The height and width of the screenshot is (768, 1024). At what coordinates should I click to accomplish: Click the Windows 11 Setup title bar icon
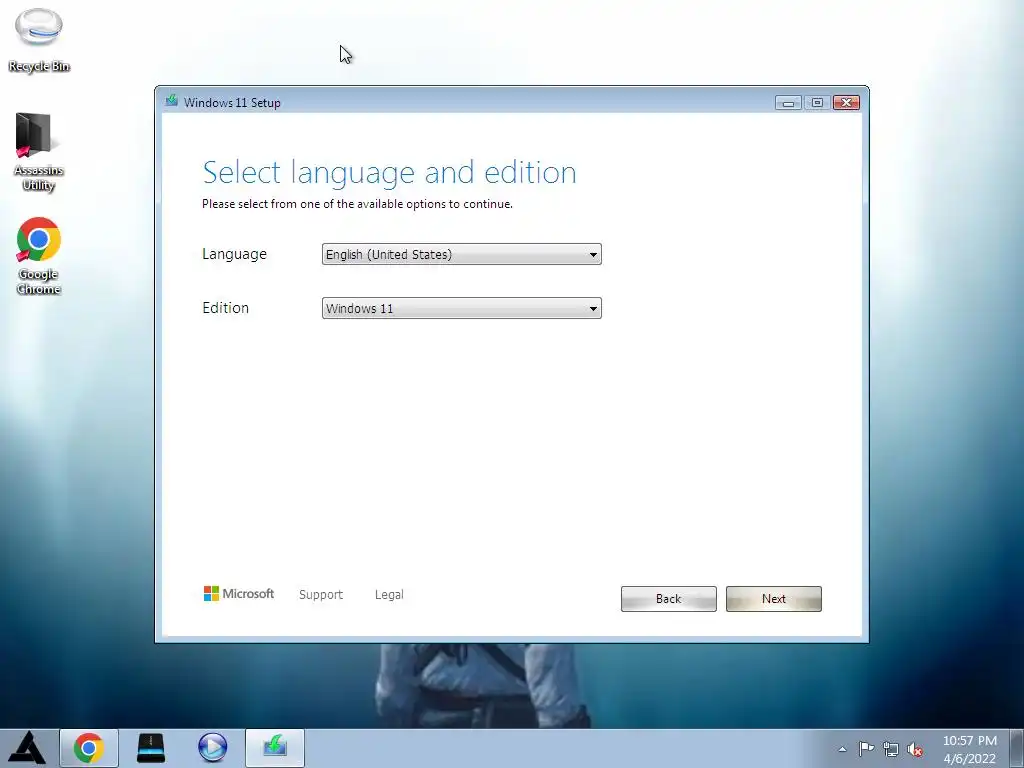(x=172, y=101)
